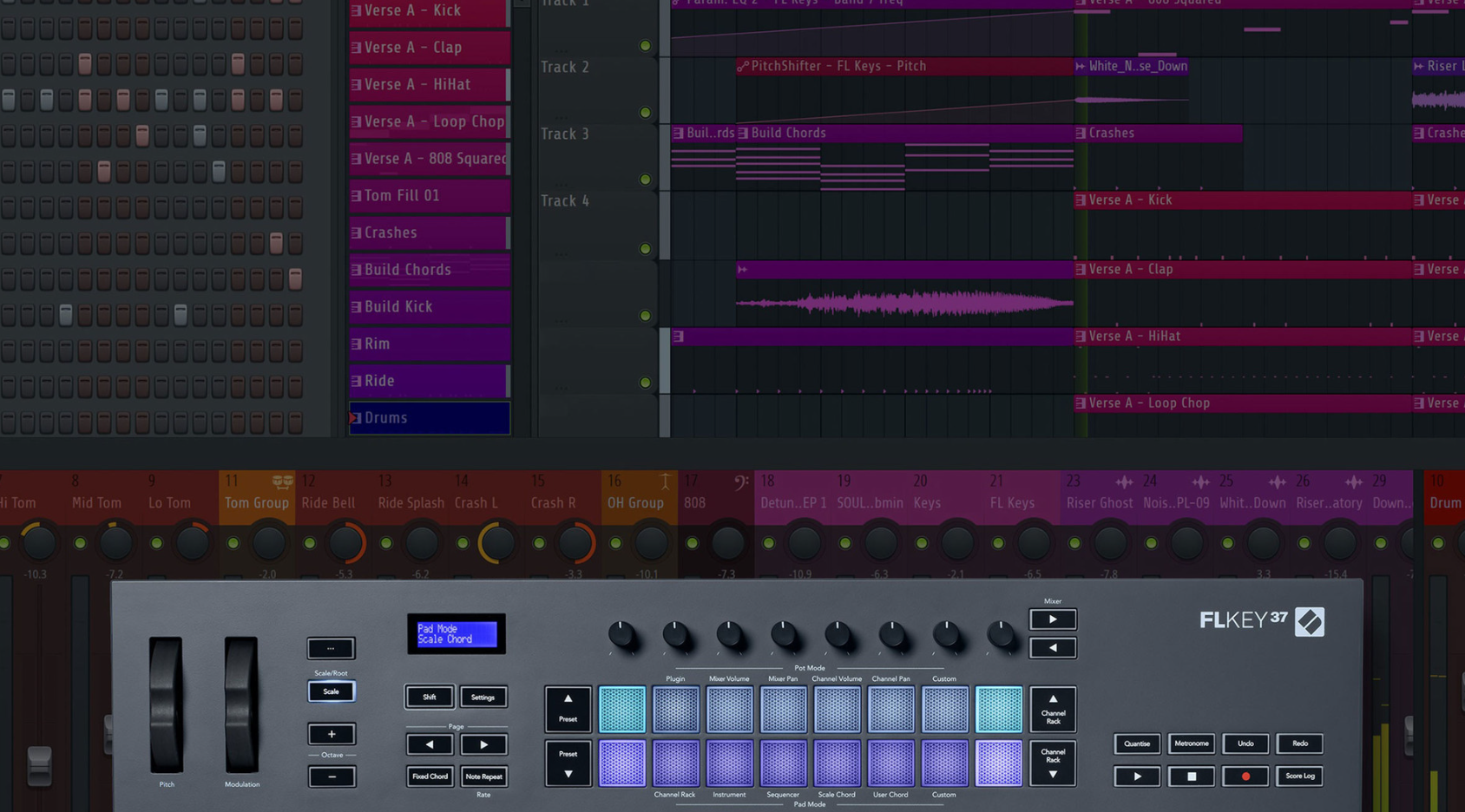Image resolution: width=1465 pixels, height=812 pixels.
Task: Click the Mixer left arrow button
Action: click(1053, 648)
